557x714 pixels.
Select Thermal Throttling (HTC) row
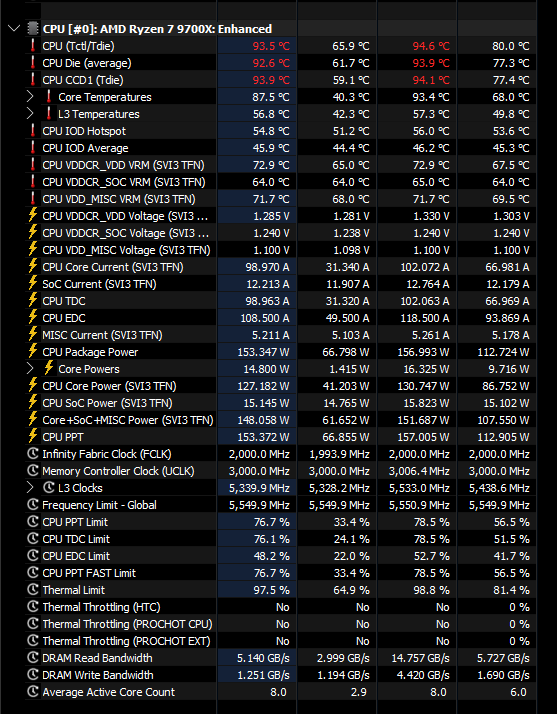point(280,607)
